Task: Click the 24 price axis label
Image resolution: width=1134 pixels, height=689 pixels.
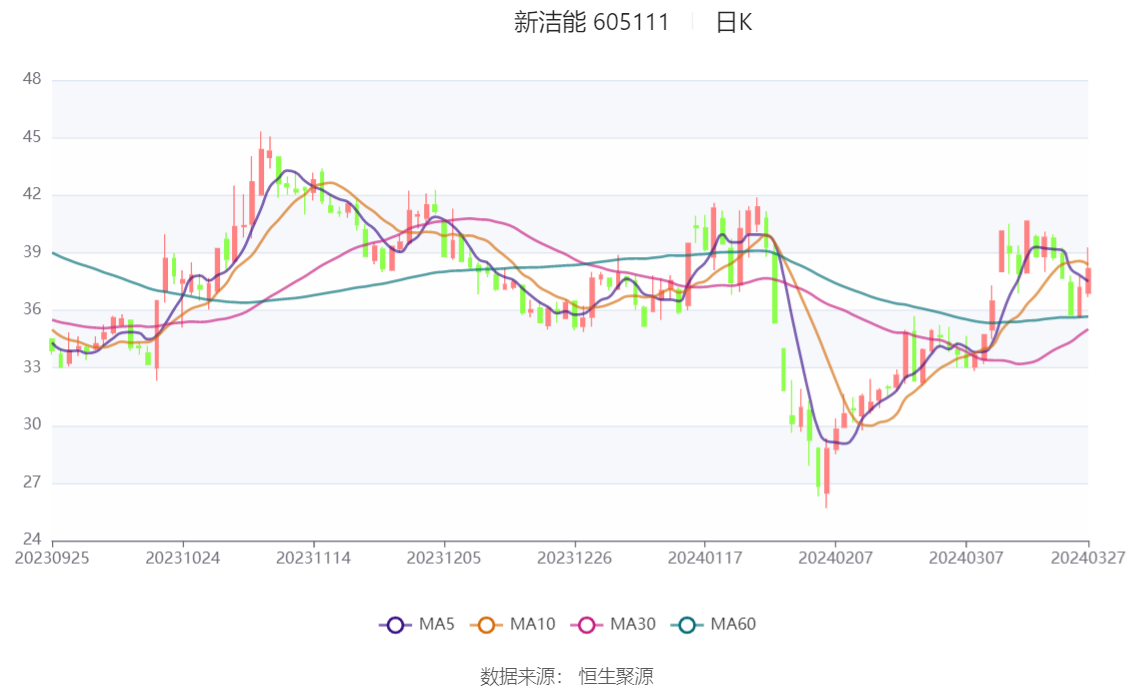Action: click(x=31, y=540)
